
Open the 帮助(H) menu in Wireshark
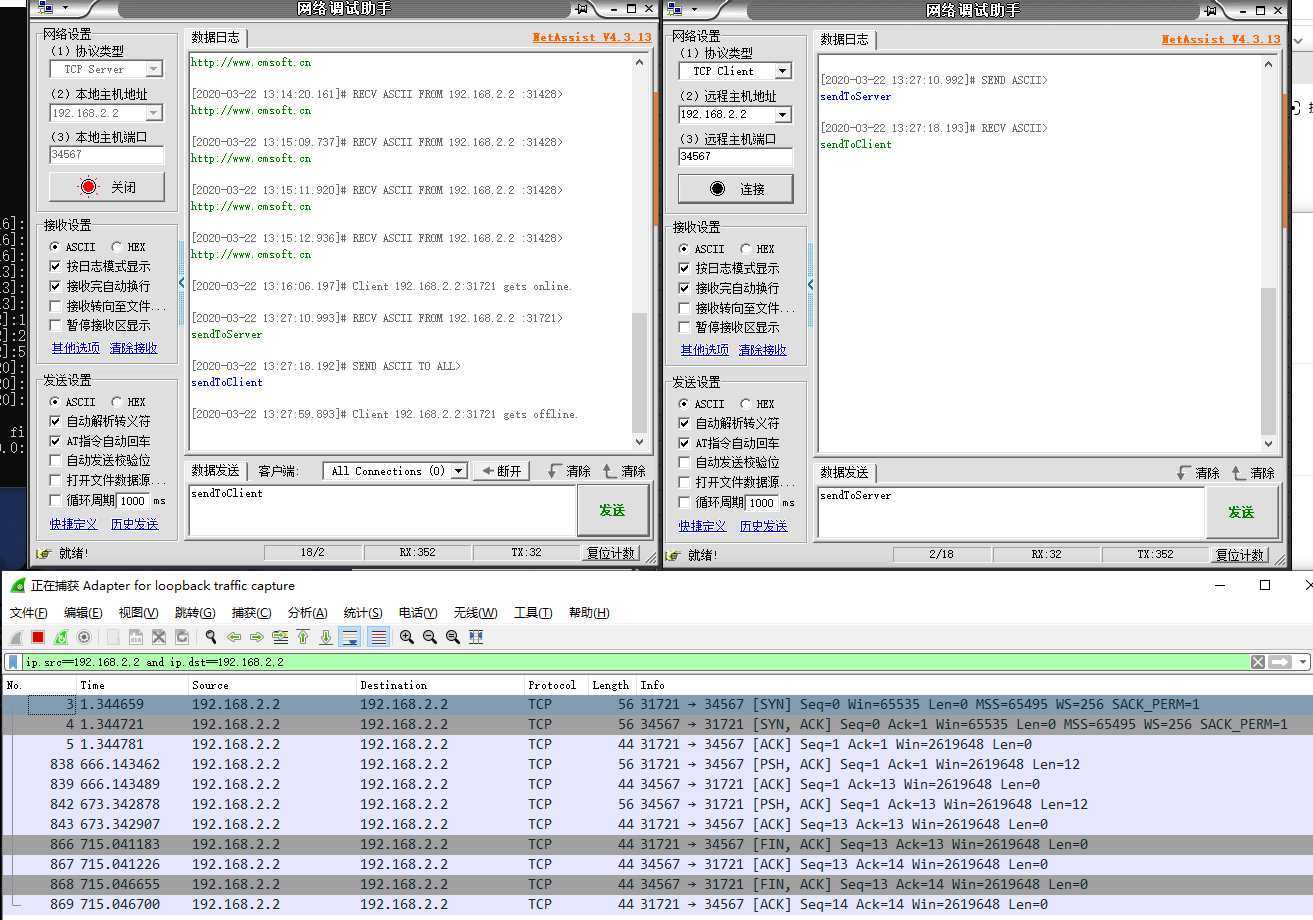589,613
